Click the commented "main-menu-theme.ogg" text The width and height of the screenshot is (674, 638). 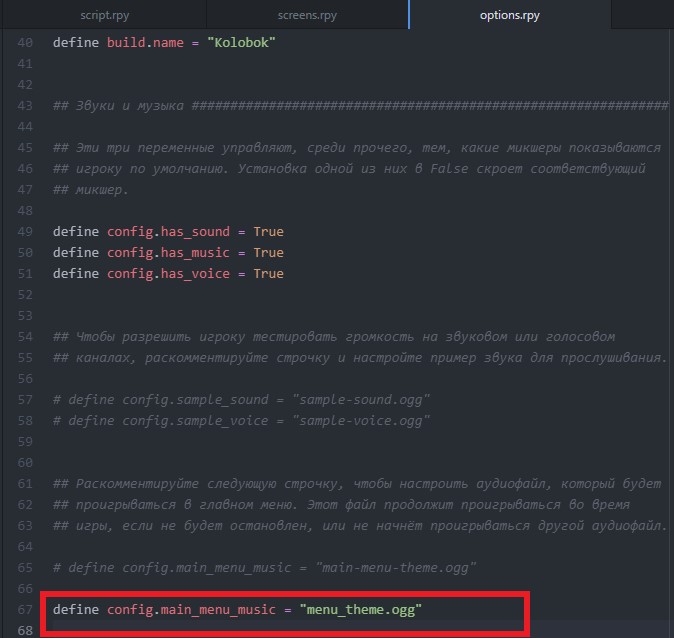pyautogui.click(x=395, y=567)
